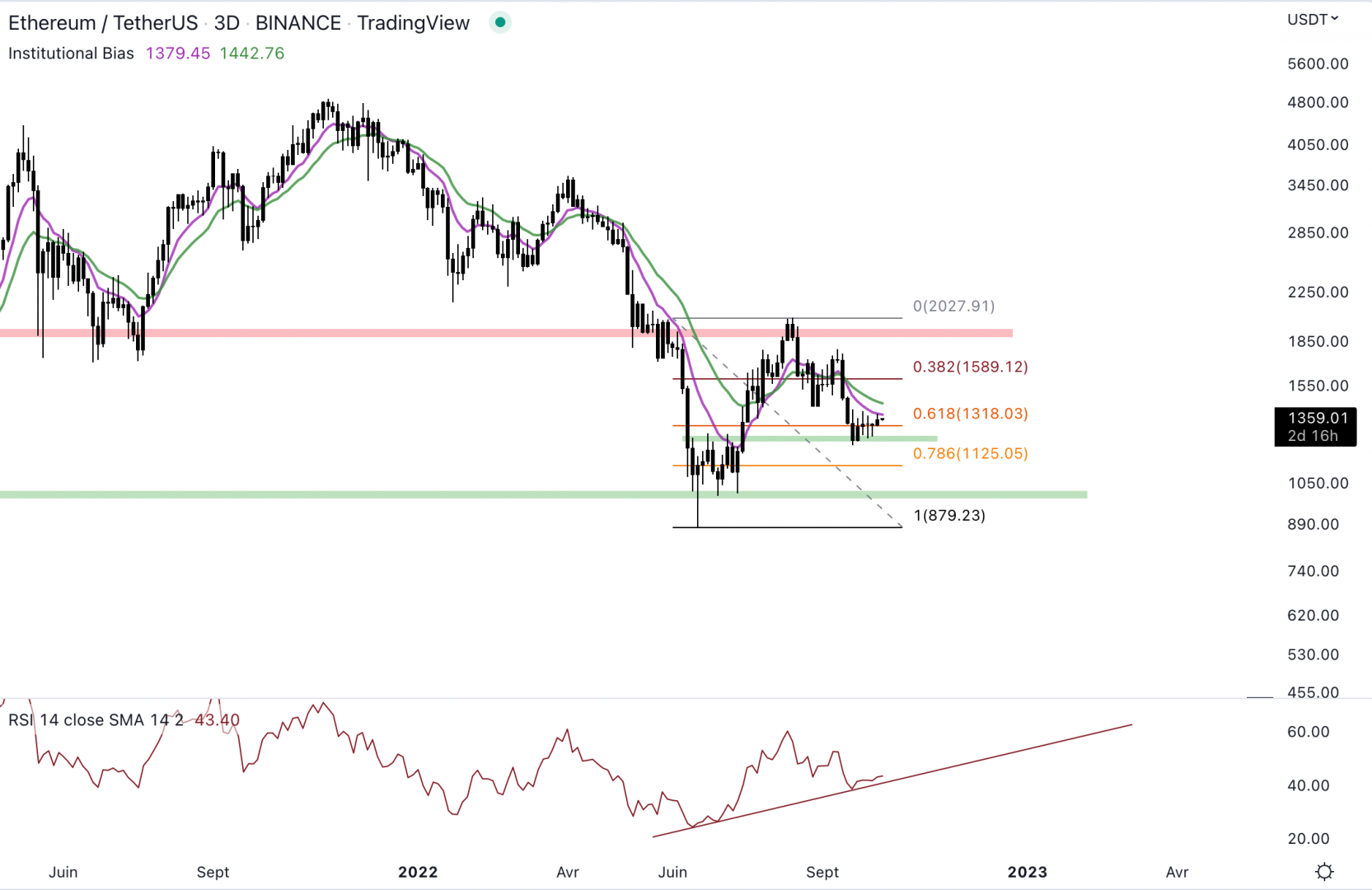The image size is (1372, 890).
Task: Click the Institutional Bias indicator label
Action: point(71,54)
